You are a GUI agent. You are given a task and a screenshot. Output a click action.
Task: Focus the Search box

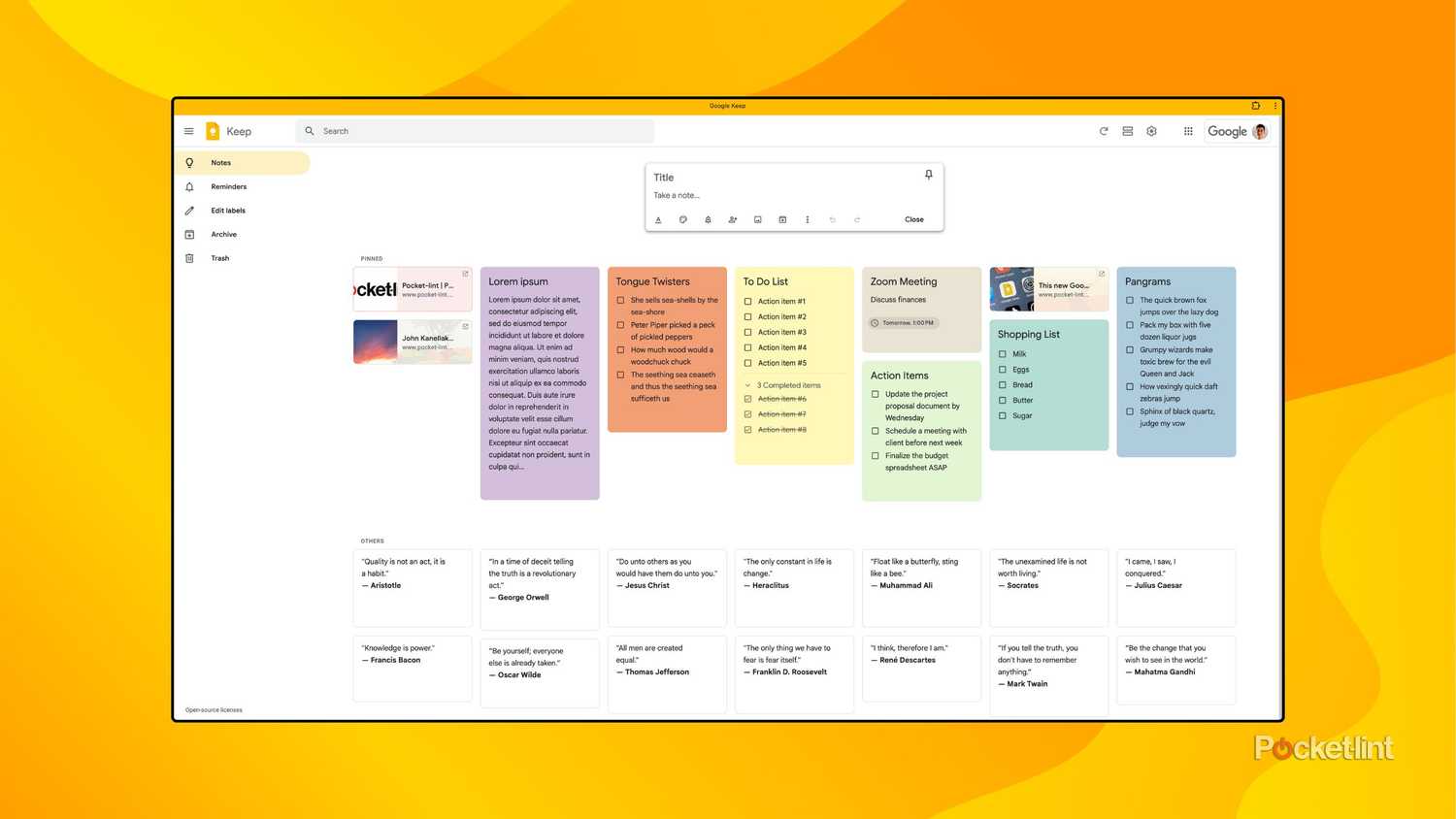(475, 131)
